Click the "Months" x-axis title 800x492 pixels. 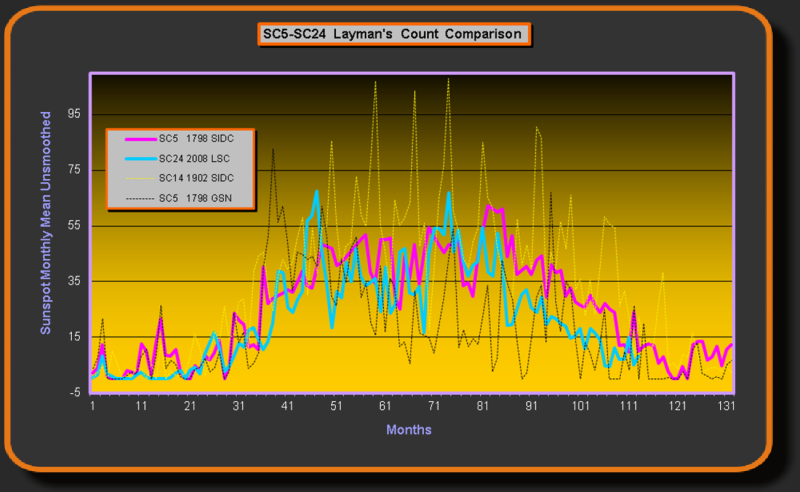pyautogui.click(x=409, y=429)
